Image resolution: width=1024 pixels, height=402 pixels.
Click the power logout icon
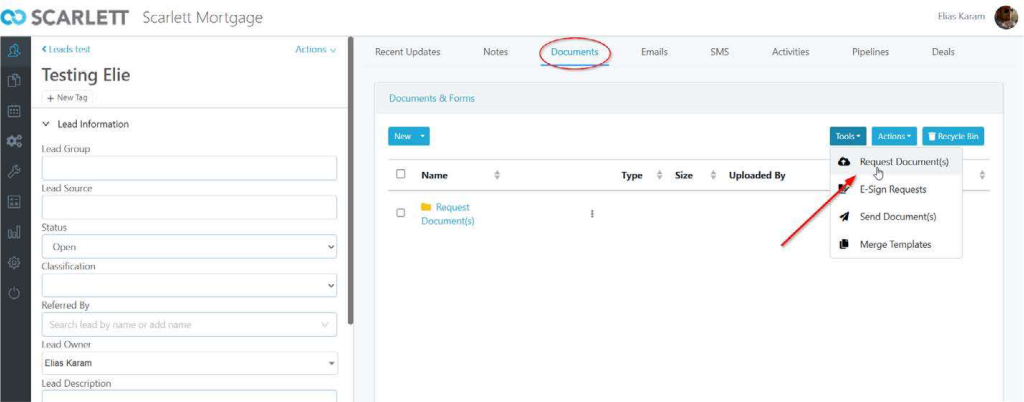pyautogui.click(x=14, y=293)
